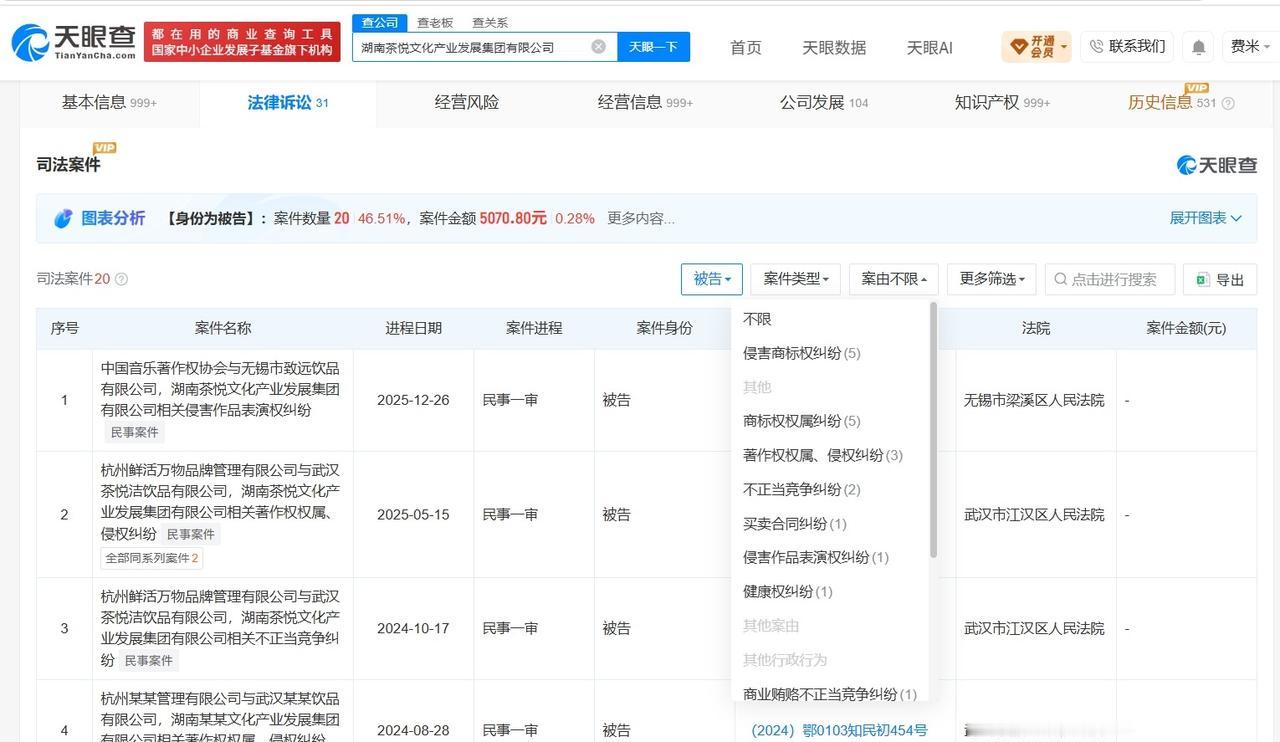Click the help icon beside 司法案件20
The image size is (1280, 742).
click(122, 279)
